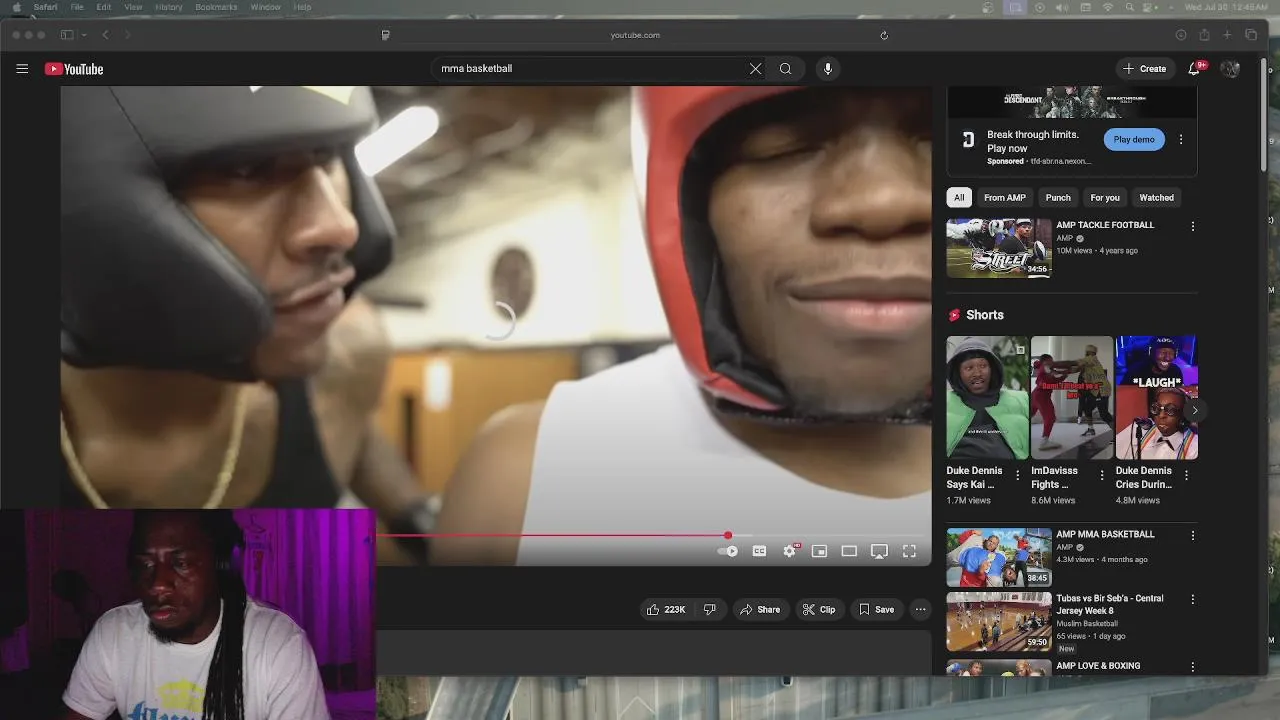Open more actions ellipsis below the video
This screenshot has height=720, width=1280.
tap(920, 610)
